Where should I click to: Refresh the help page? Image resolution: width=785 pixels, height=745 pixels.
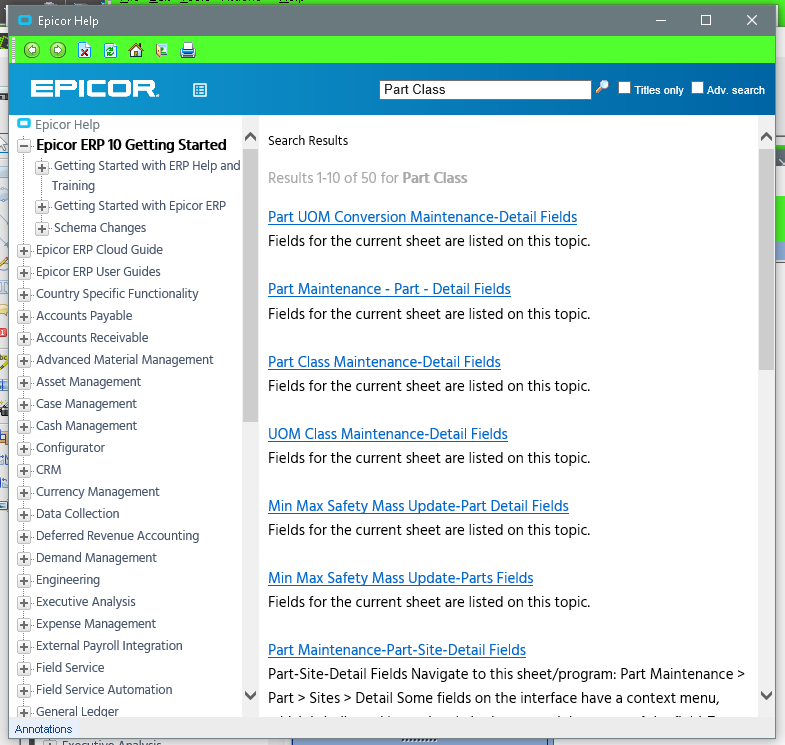click(110, 50)
